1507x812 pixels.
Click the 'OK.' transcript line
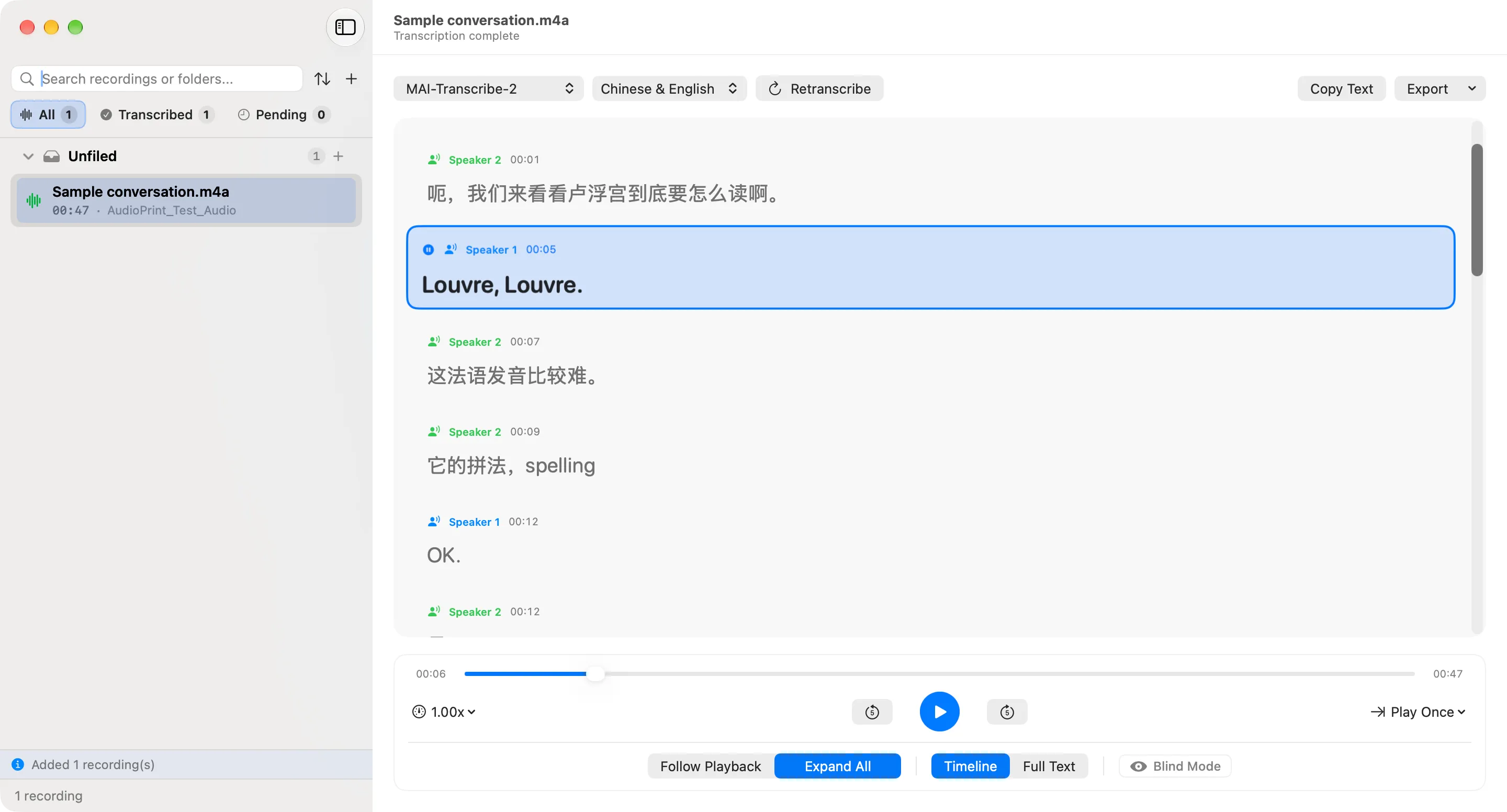(443, 555)
